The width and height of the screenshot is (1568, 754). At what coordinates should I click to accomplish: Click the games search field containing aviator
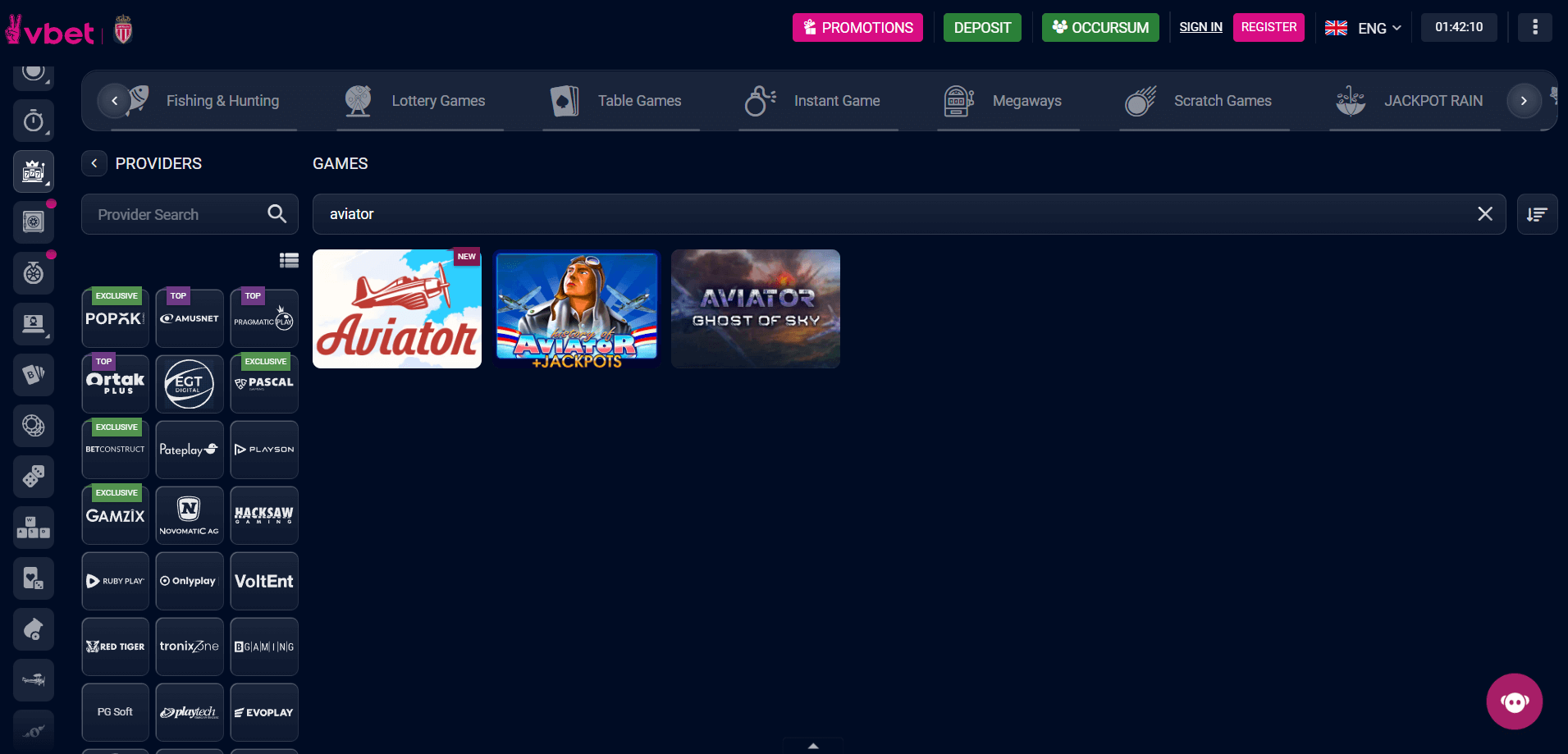point(909,214)
